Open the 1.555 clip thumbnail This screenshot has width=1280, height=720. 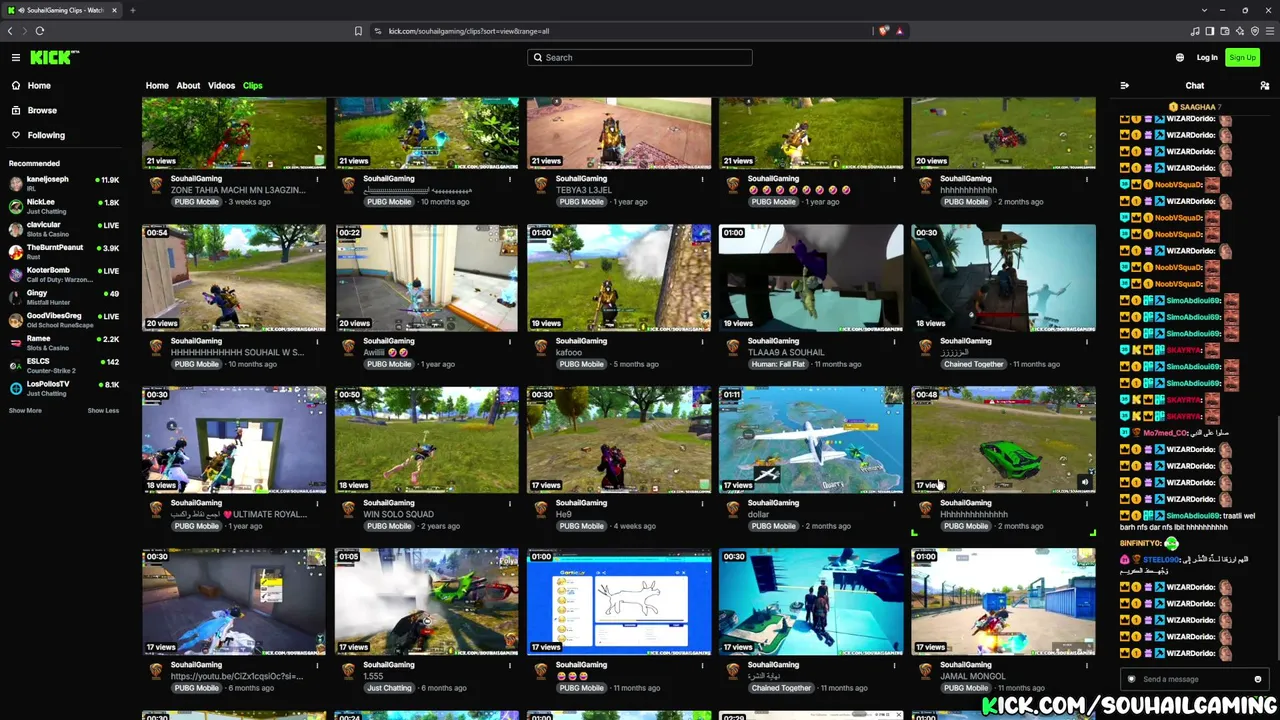click(x=427, y=602)
